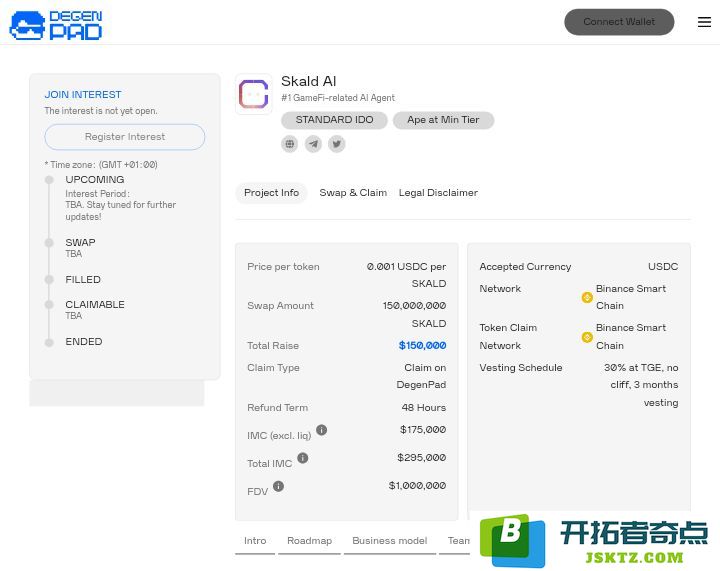Open the Skald AI project logo
This screenshot has width=720, height=571.
pos(253,94)
